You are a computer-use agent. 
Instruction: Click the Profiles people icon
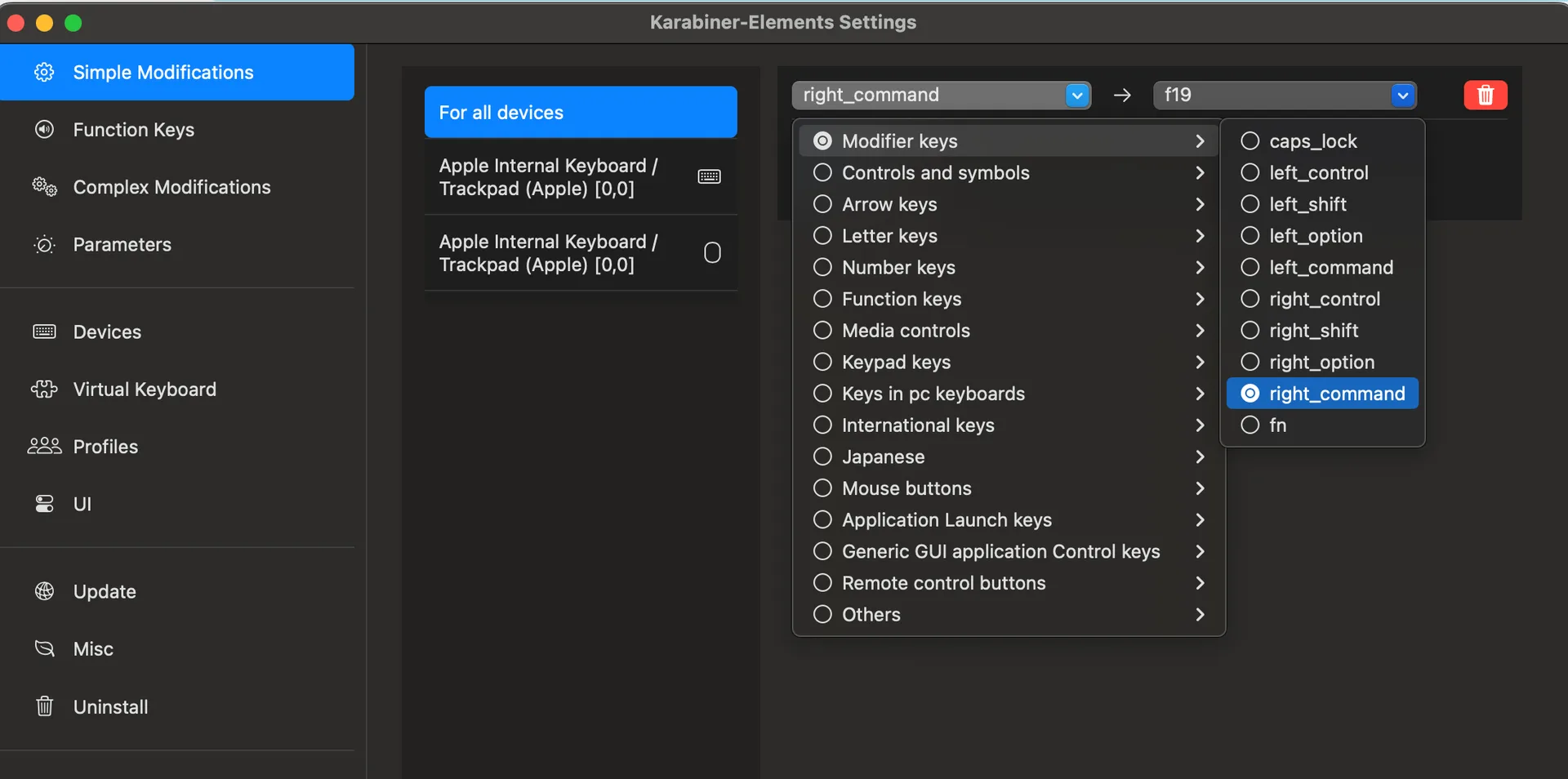click(44, 446)
